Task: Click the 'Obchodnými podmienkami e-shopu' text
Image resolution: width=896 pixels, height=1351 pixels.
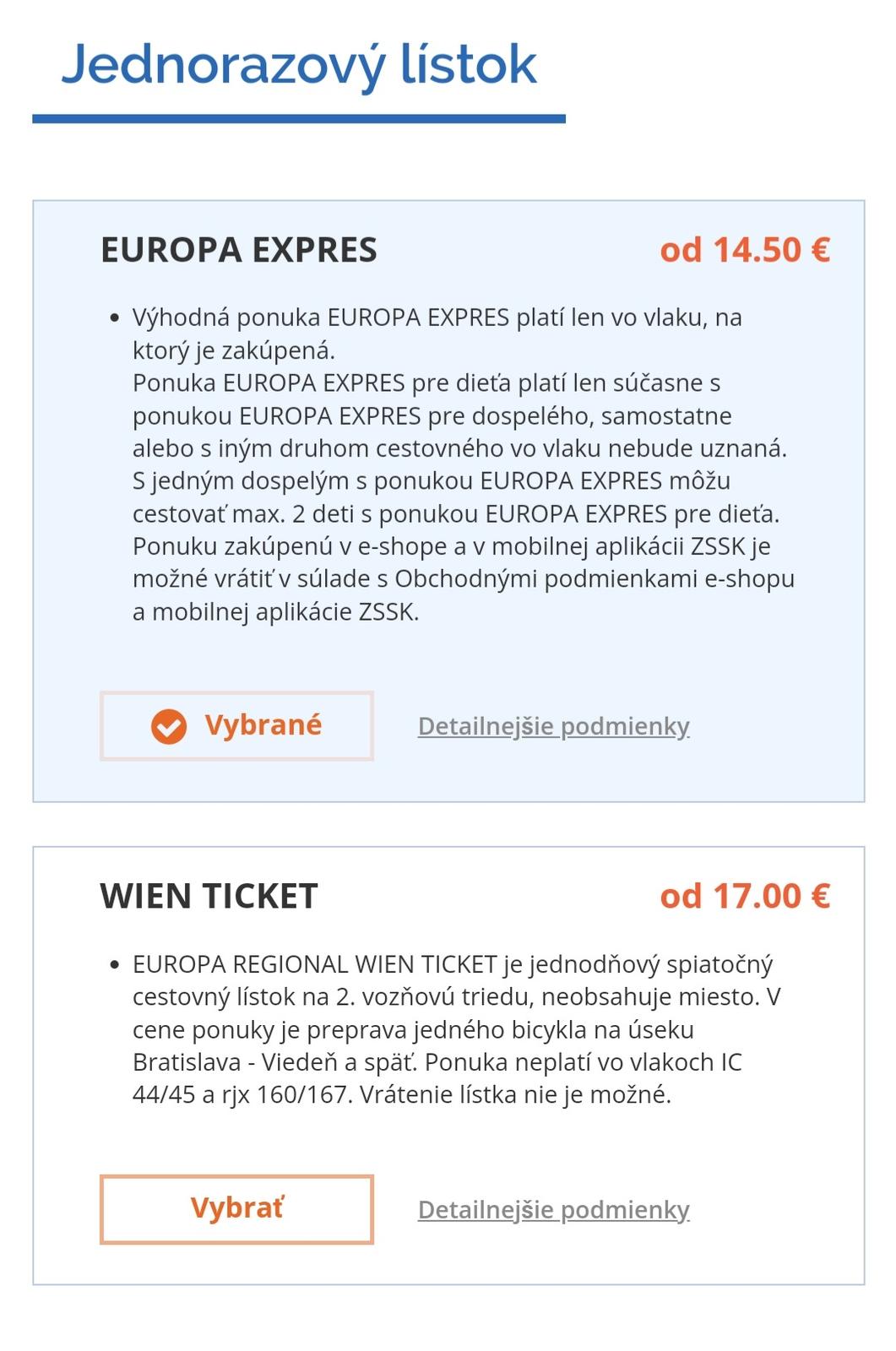Action: tap(595, 579)
